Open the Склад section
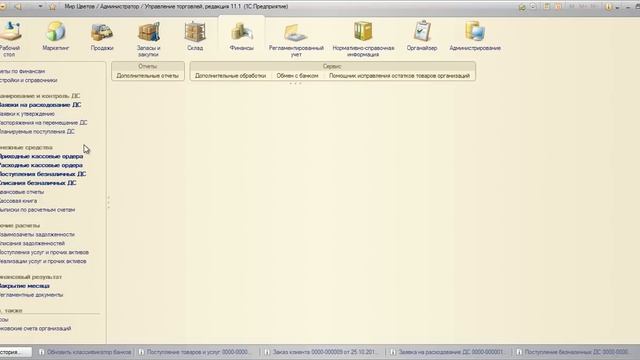Screen dimensions: 640x360 (195, 36)
